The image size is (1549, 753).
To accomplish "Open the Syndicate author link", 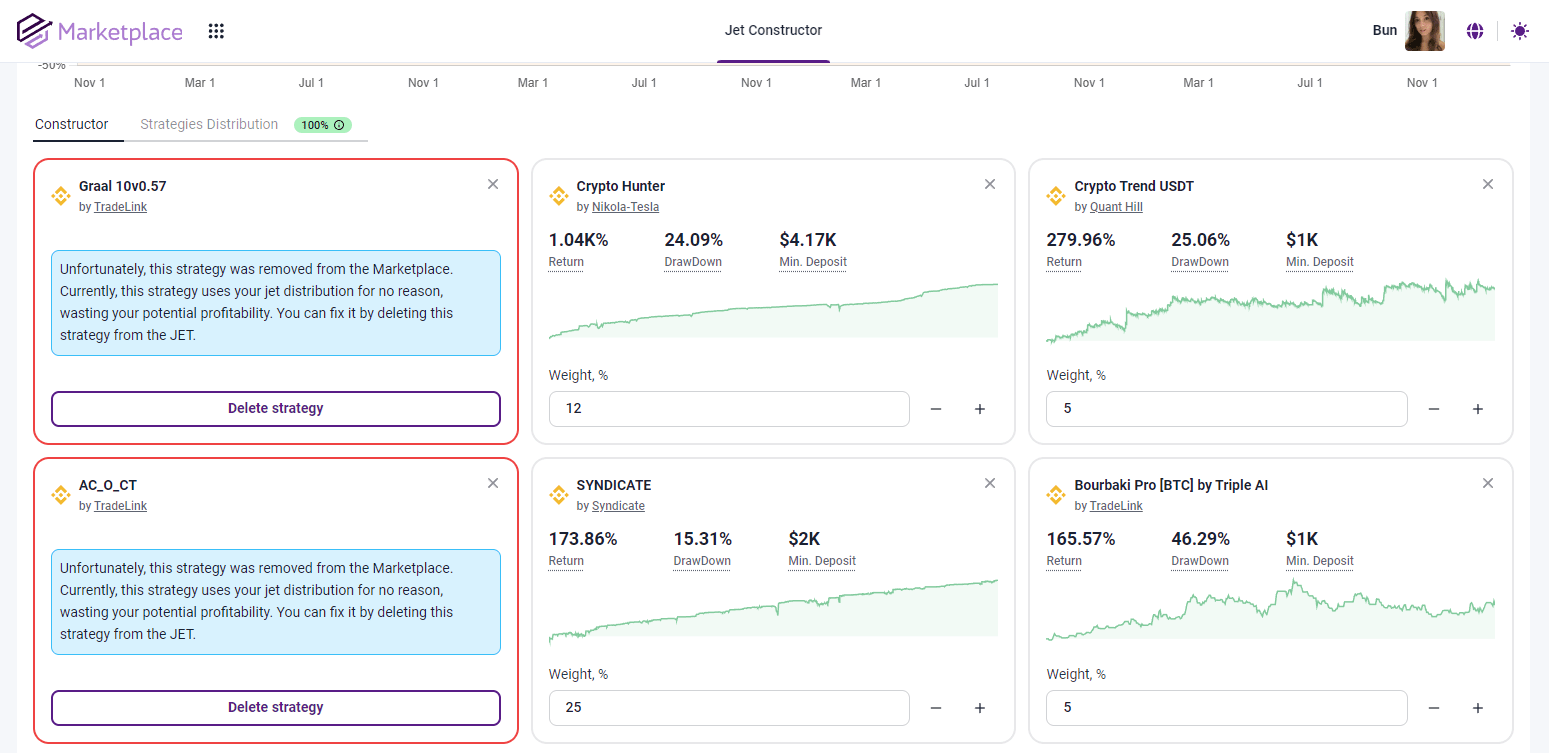I will (618, 506).
